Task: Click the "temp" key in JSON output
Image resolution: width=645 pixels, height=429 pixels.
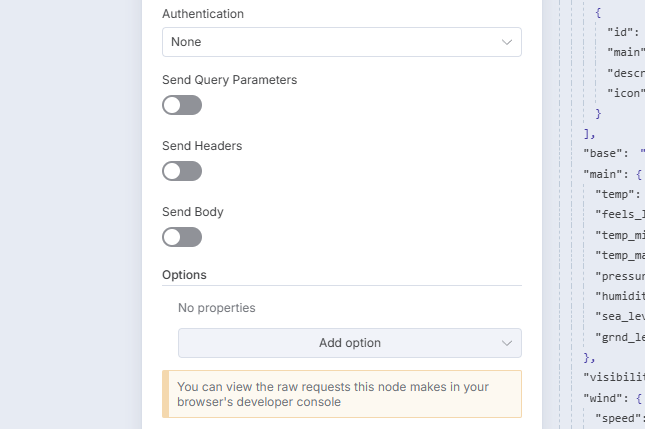Action: pos(617,194)
